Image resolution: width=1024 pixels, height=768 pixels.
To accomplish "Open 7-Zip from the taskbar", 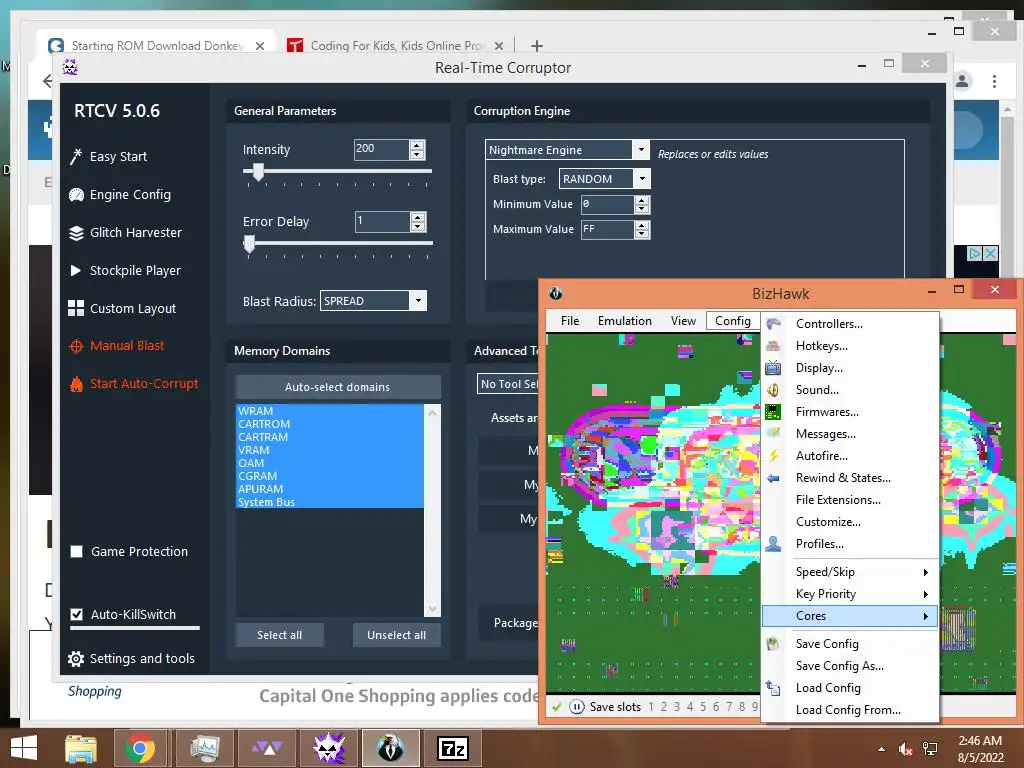I will pyautogui.click(x=453, y=748).
